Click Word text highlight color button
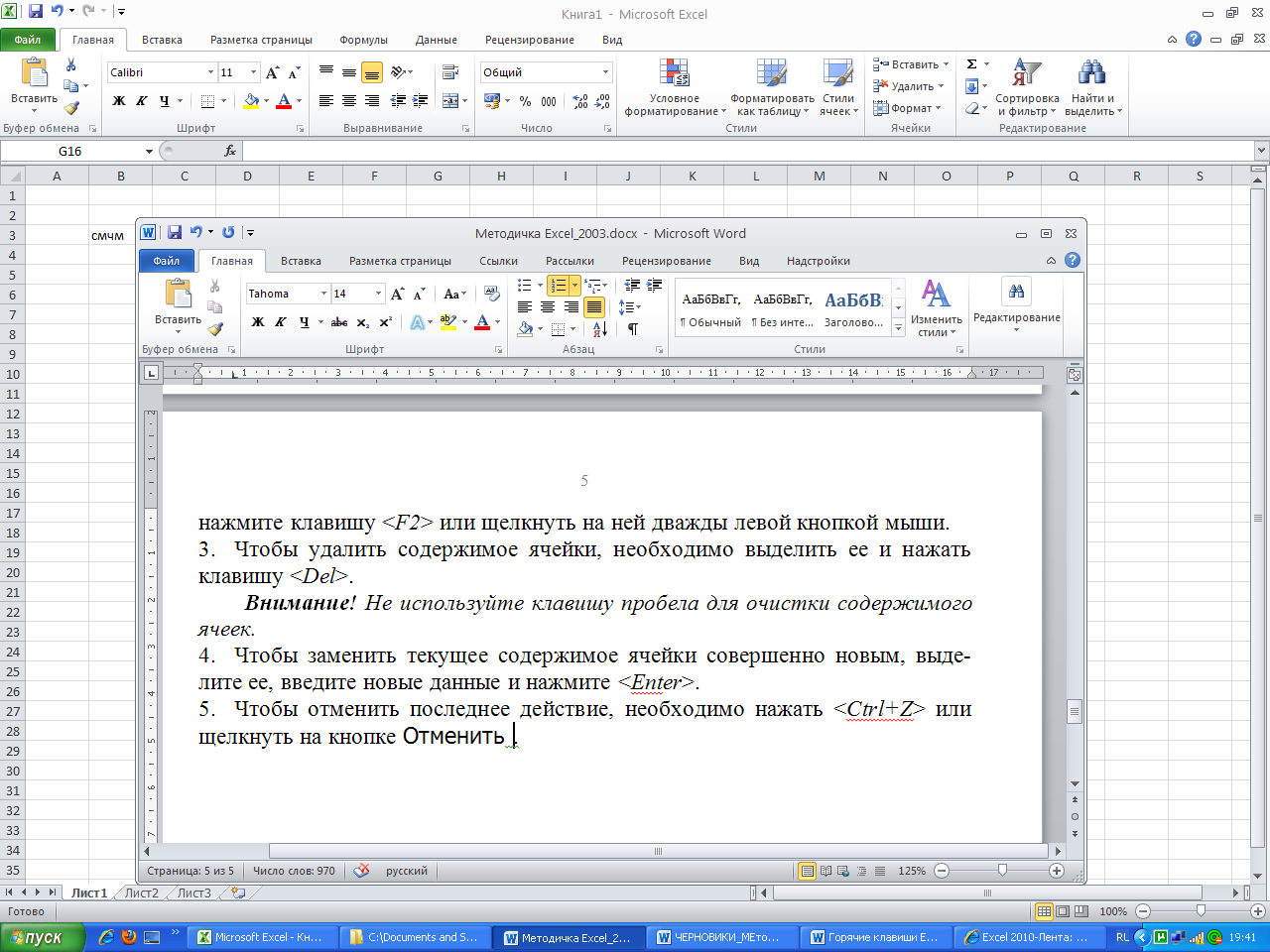Screen dimensions: 1270x952 [447, 322]
